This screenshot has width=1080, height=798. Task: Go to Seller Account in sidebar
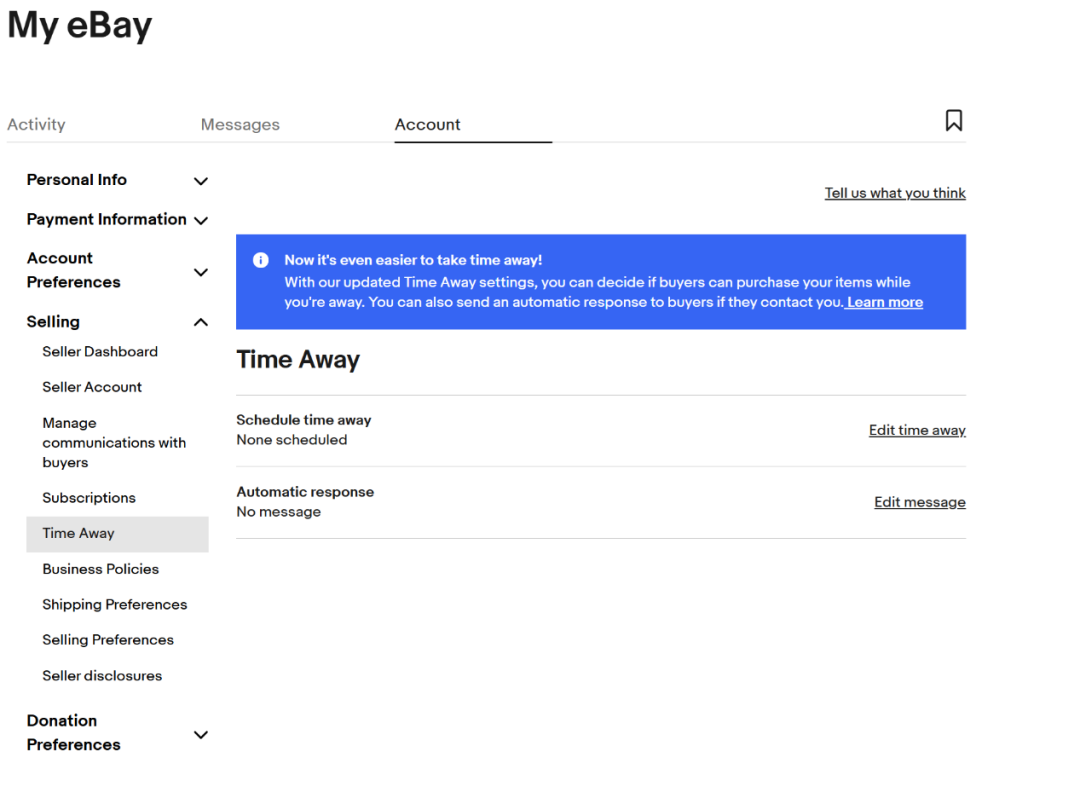[x=92, y=387]
